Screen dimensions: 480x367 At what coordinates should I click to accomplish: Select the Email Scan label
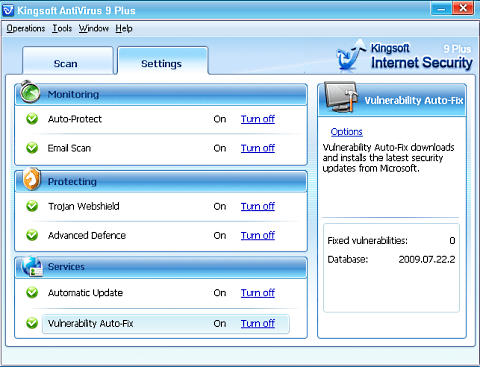(x=69, y=148)
